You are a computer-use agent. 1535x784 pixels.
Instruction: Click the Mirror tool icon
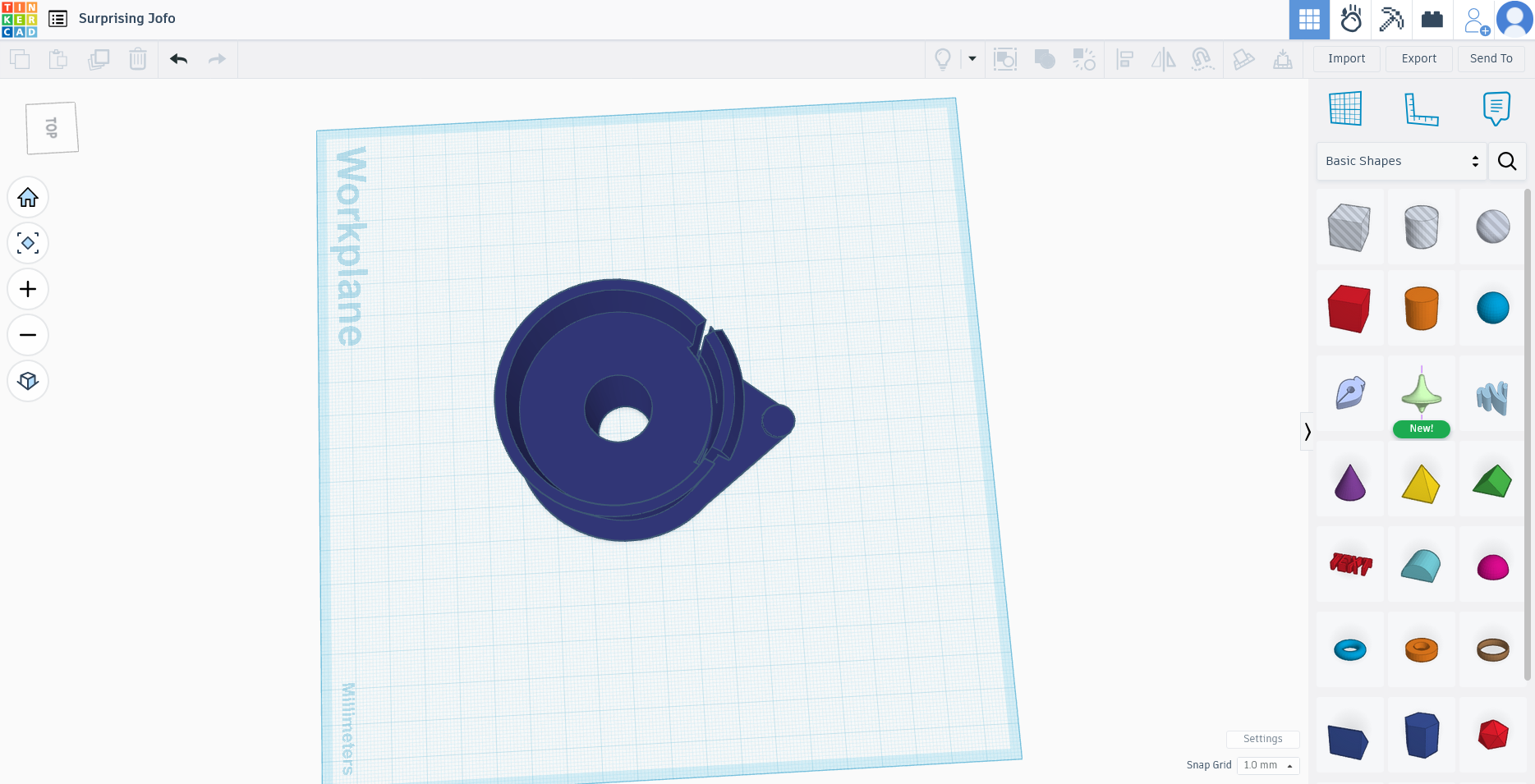[1164, 59]
